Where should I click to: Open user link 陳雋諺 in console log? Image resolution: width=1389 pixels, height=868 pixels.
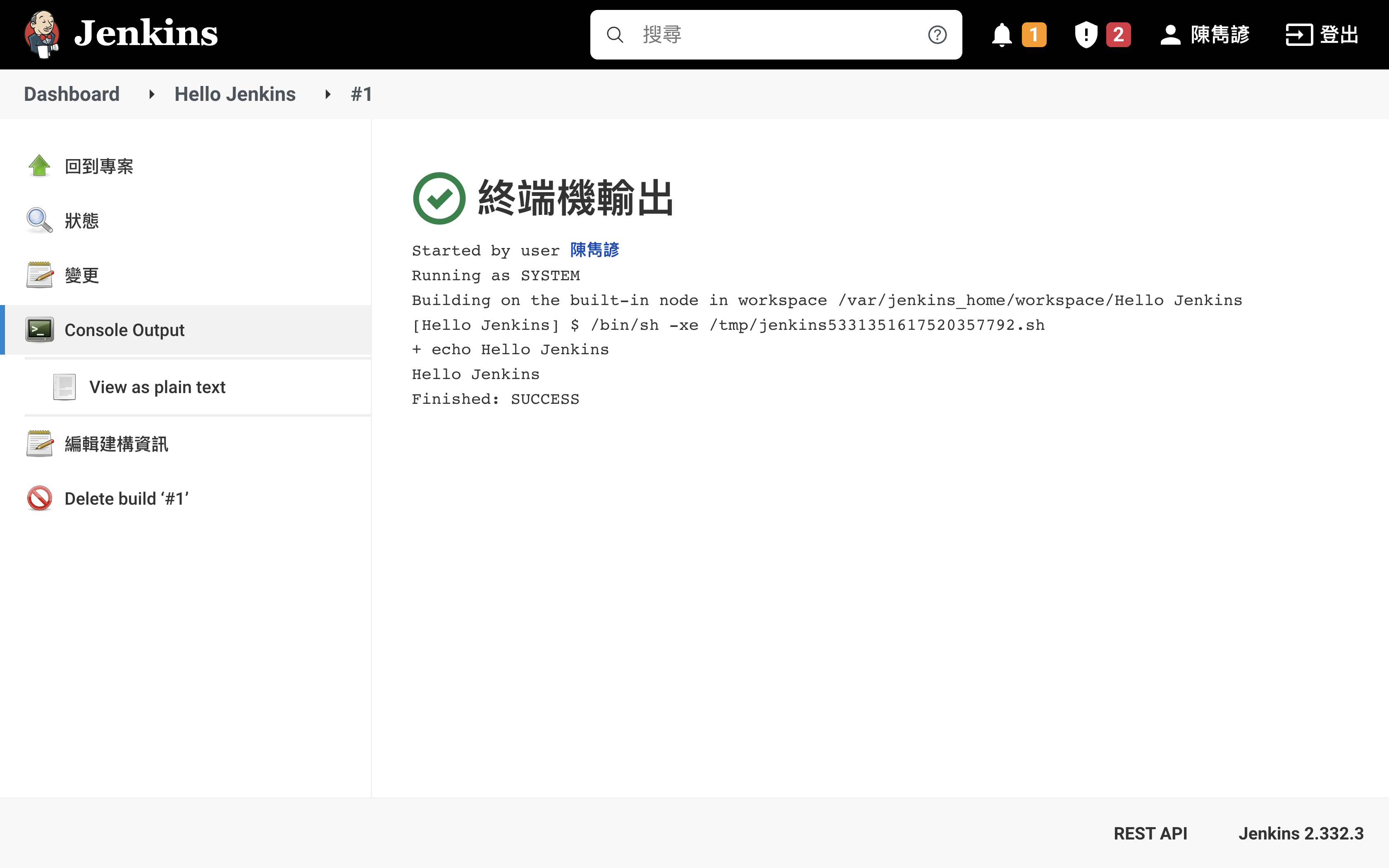coord(594,250)
